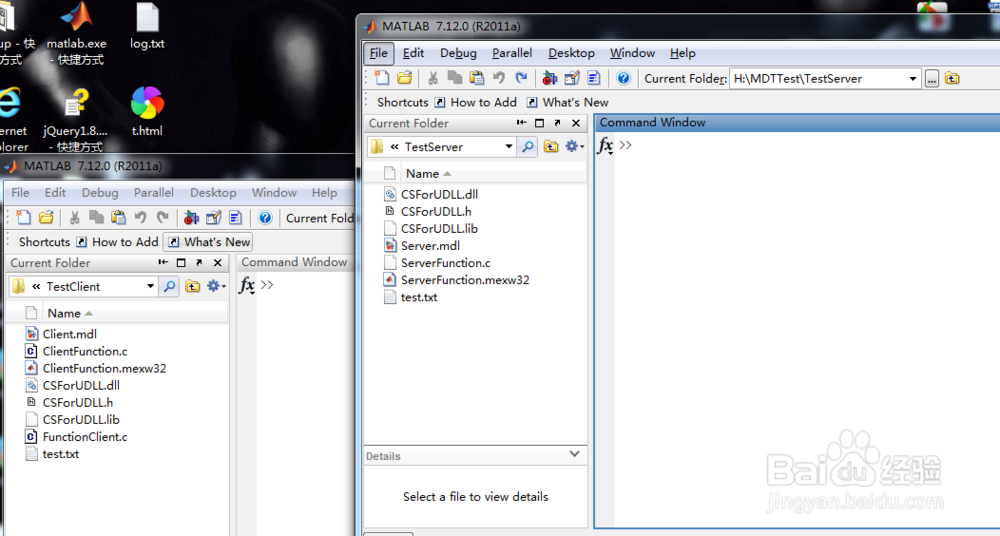Image resolution: width=1000 pixels, height=536 pixels.
Task: Click Help icon in background MATLAB toolbar
Action: tap(265, 218)
